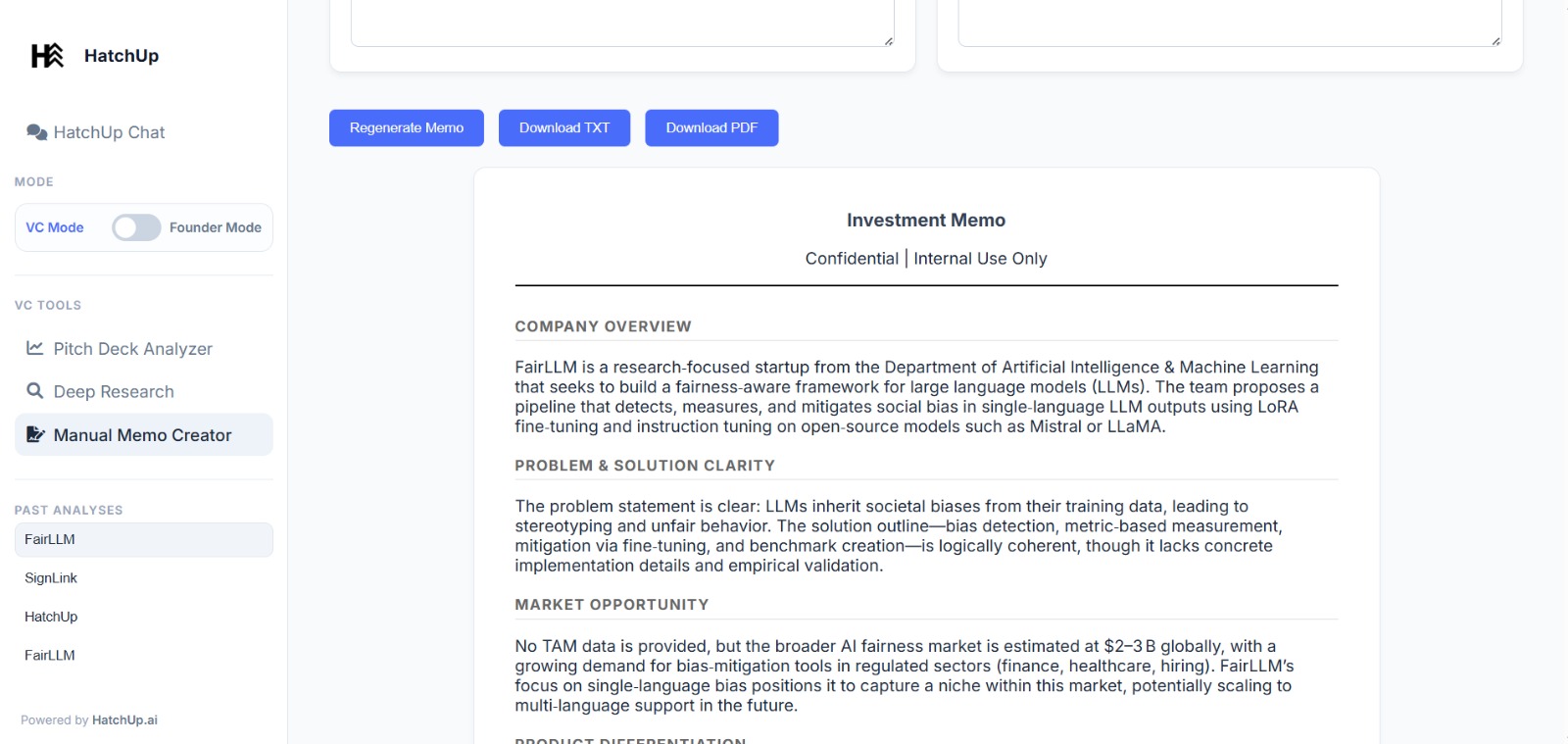Click the left text area's resize handle
This screenshot has width=1568, height=744.
889,41
